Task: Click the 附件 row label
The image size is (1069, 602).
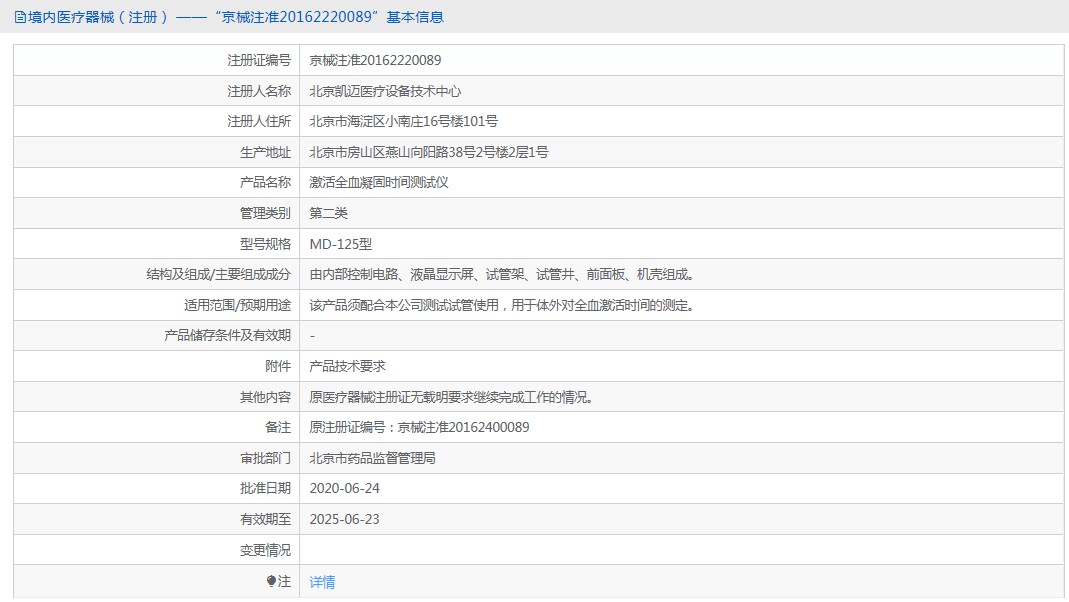Action: point(278,366)
